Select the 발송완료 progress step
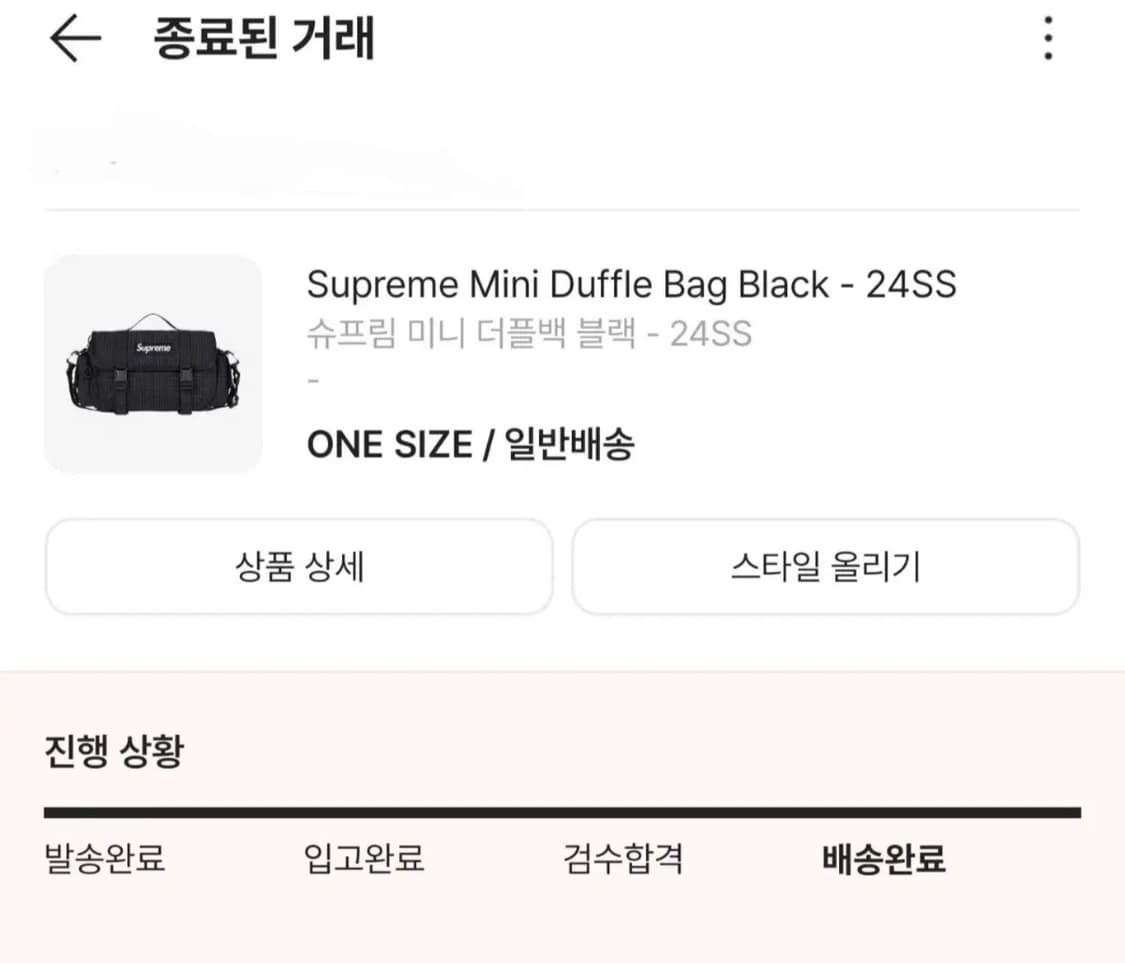 pos(105,858)
